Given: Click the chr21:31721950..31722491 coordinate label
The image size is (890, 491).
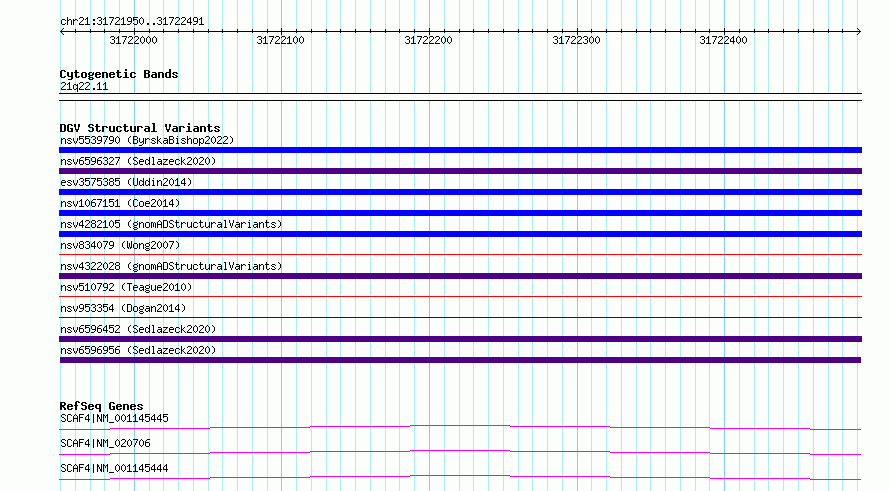Looking at the screenshot, I should [132, 21].
